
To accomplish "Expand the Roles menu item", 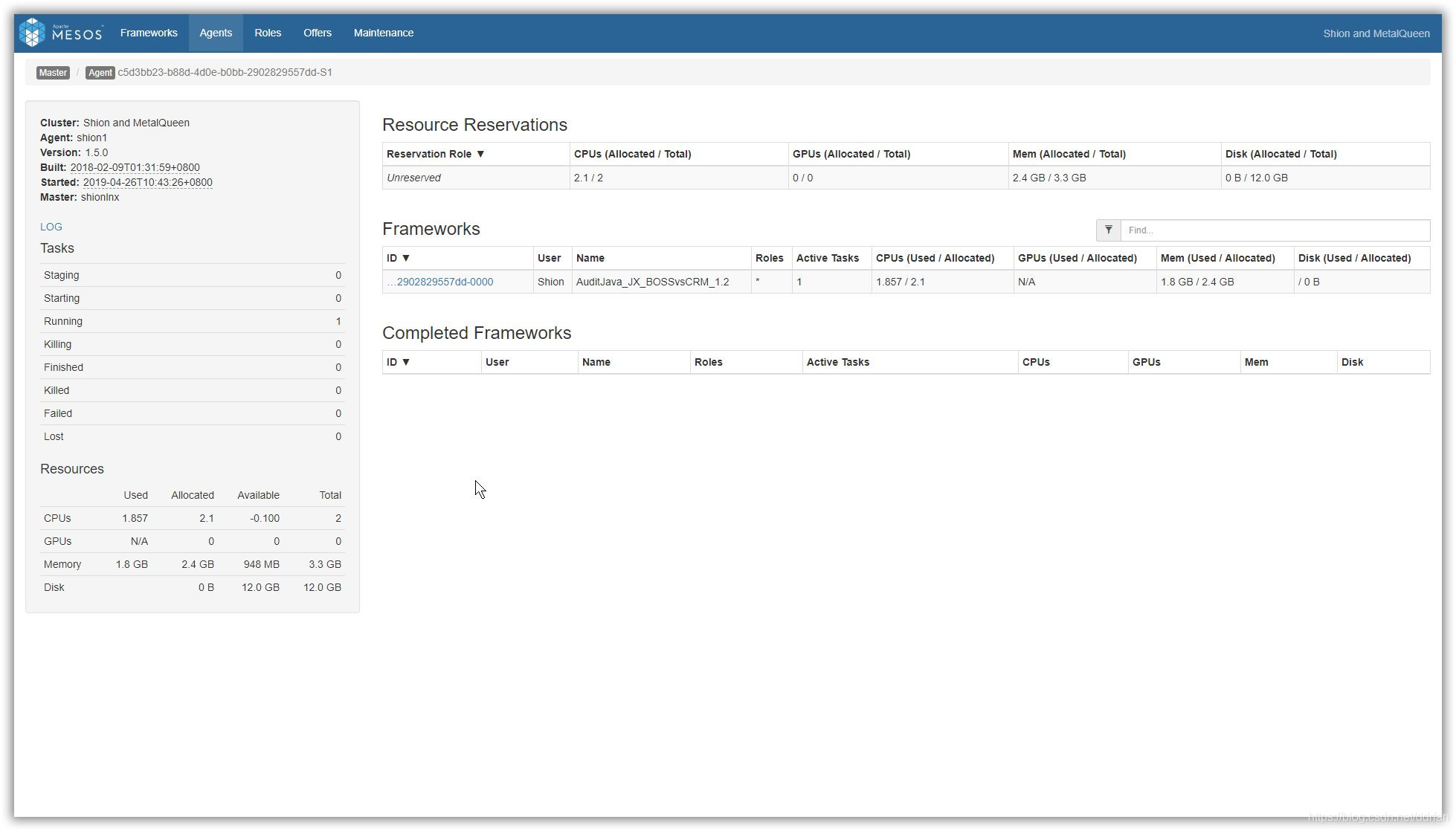I will (267, 32).
